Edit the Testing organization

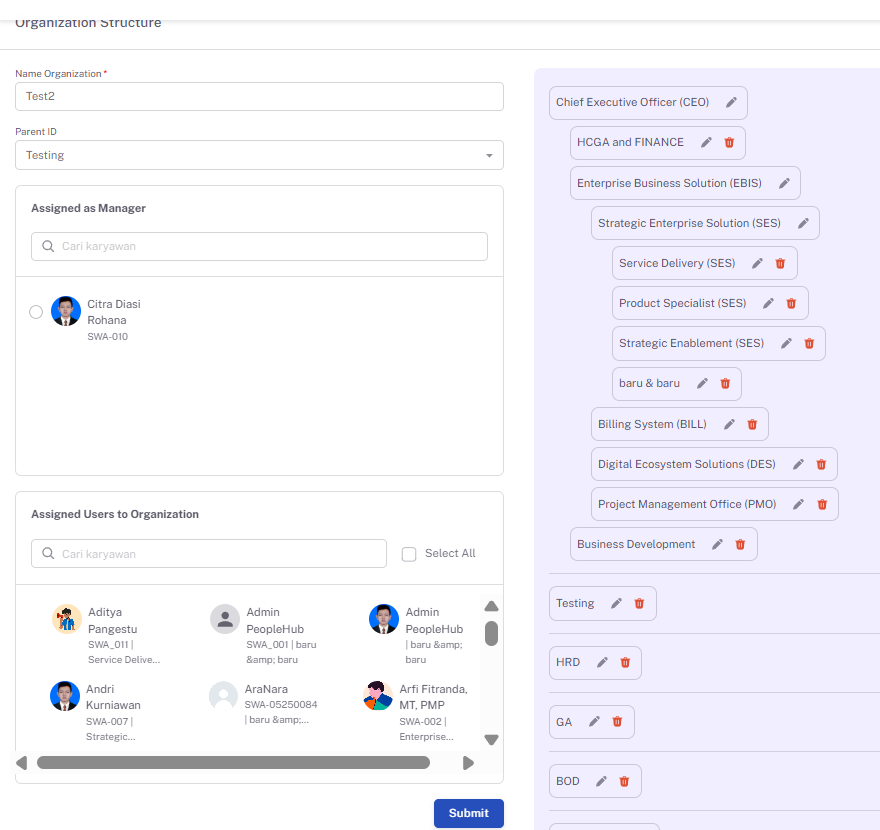[616, 603]
